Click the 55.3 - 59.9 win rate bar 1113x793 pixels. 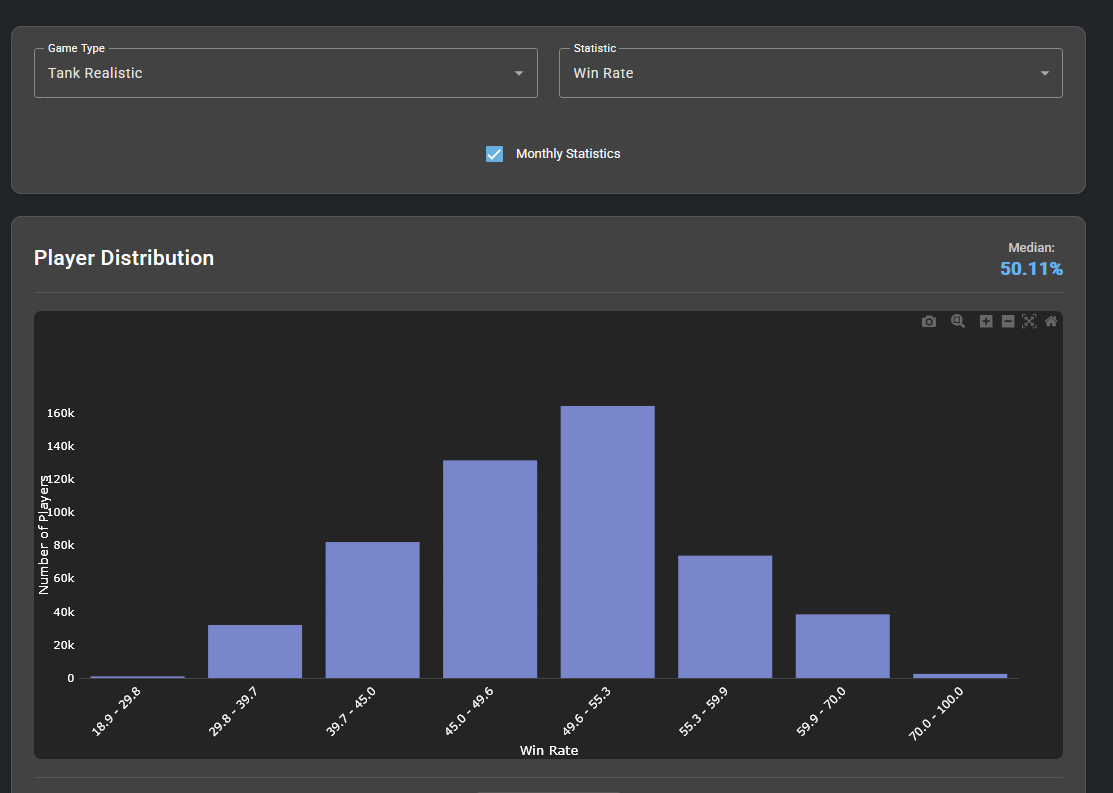(725, 617)
